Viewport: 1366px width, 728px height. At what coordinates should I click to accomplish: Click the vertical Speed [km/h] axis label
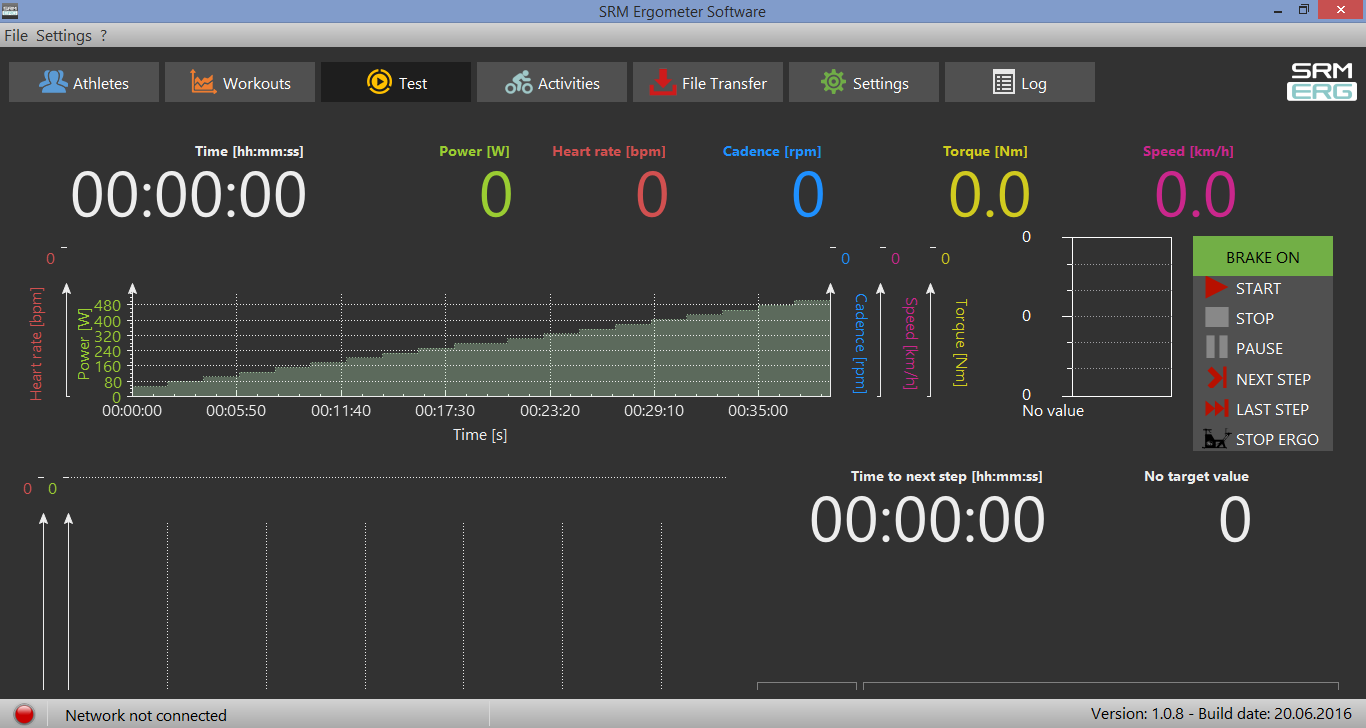[x=910, y=343]
